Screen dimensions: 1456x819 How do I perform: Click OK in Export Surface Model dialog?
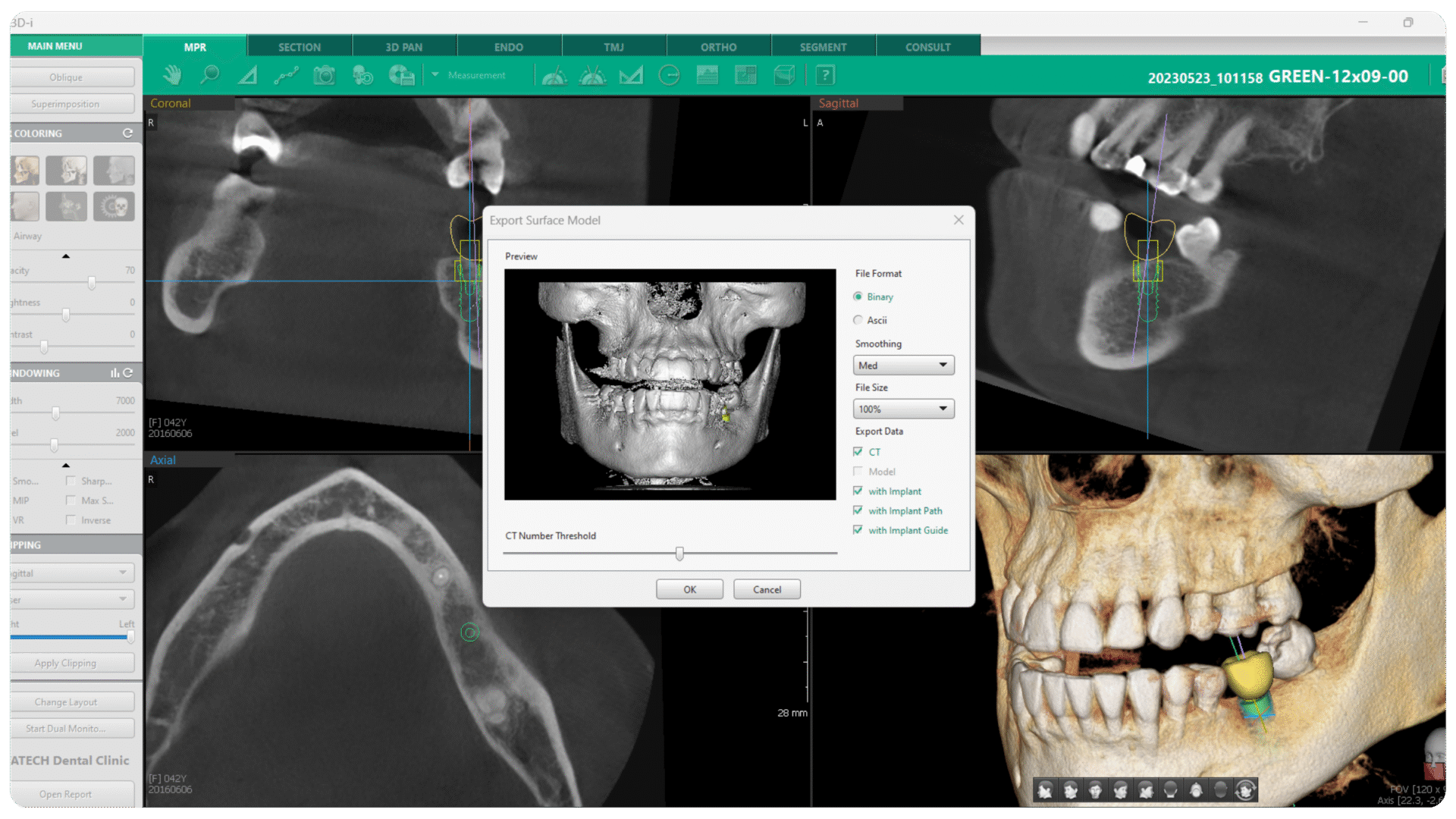689,589
